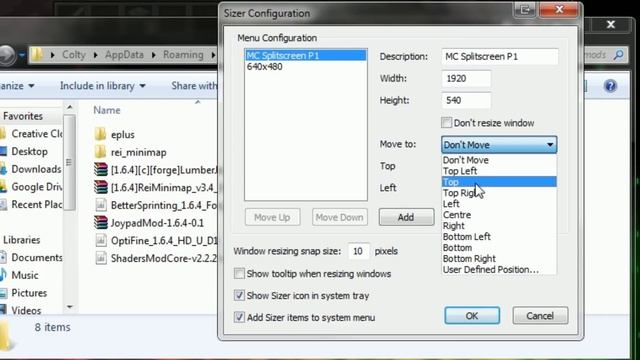This screenshot has width=640, height=360.
Task: Open Libraries in the navigation pane
Action: point(21,240)
